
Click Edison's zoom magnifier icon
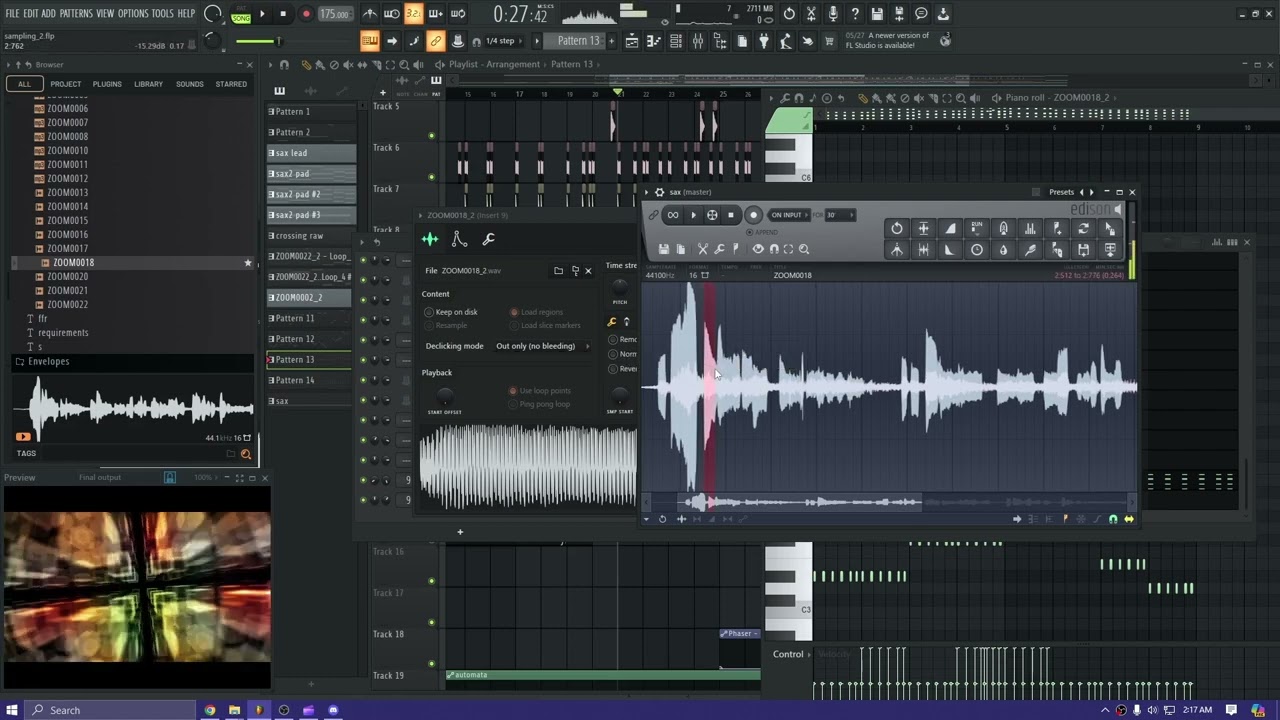coord(804,249)
